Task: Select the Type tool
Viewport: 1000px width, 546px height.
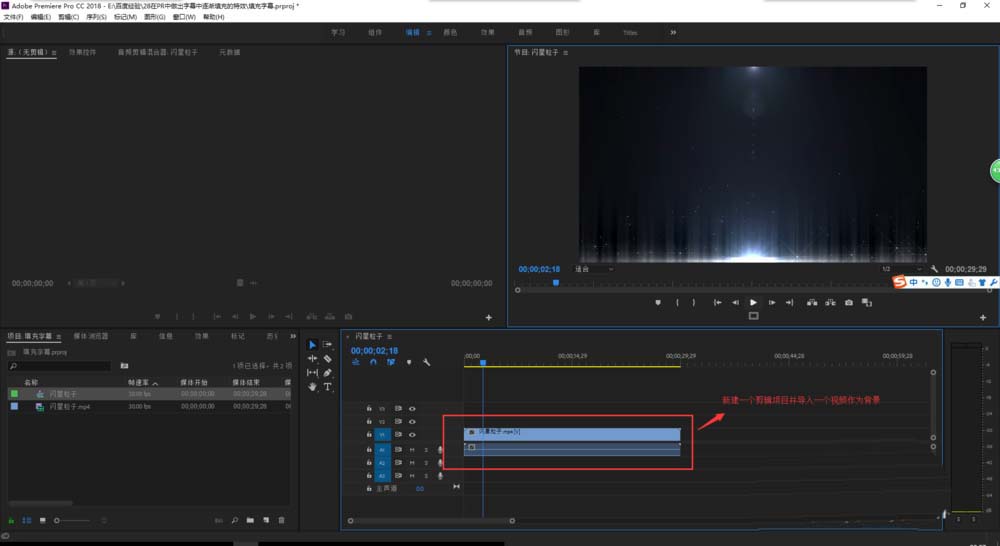Action: pyautogui.click(x=327, y=386)
